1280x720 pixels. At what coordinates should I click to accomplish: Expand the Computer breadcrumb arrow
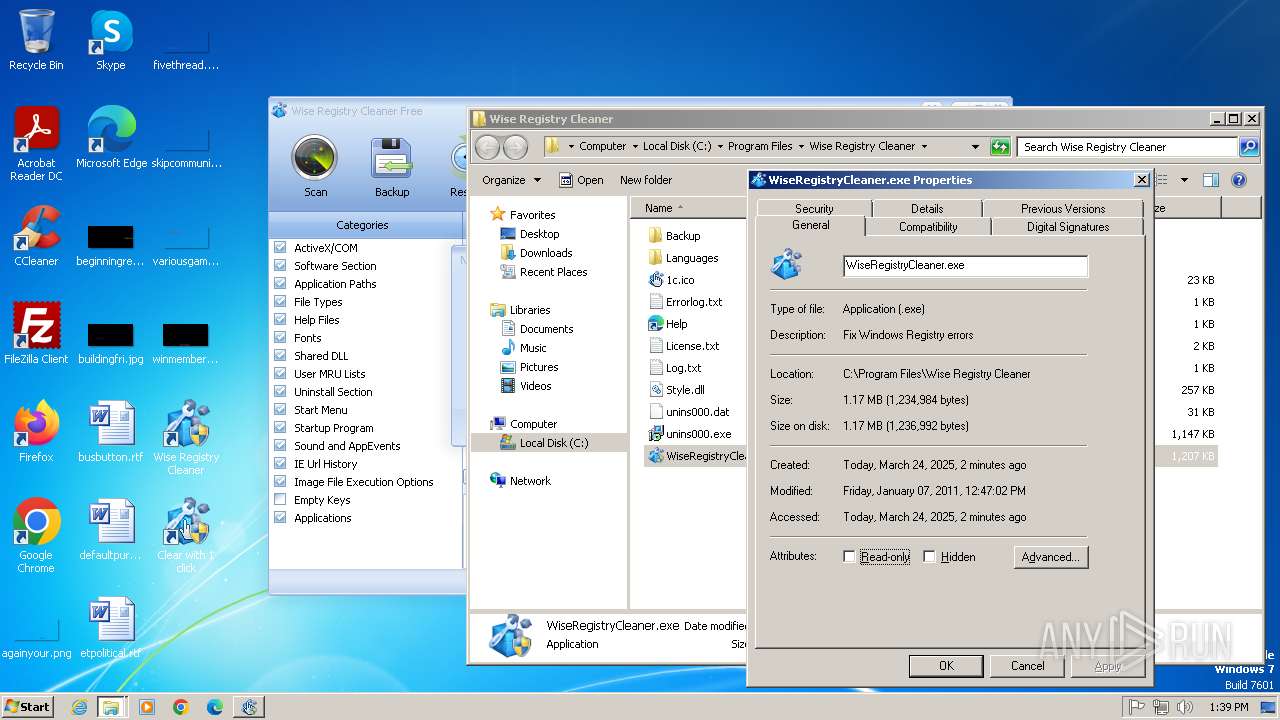(x=634, y=146)
